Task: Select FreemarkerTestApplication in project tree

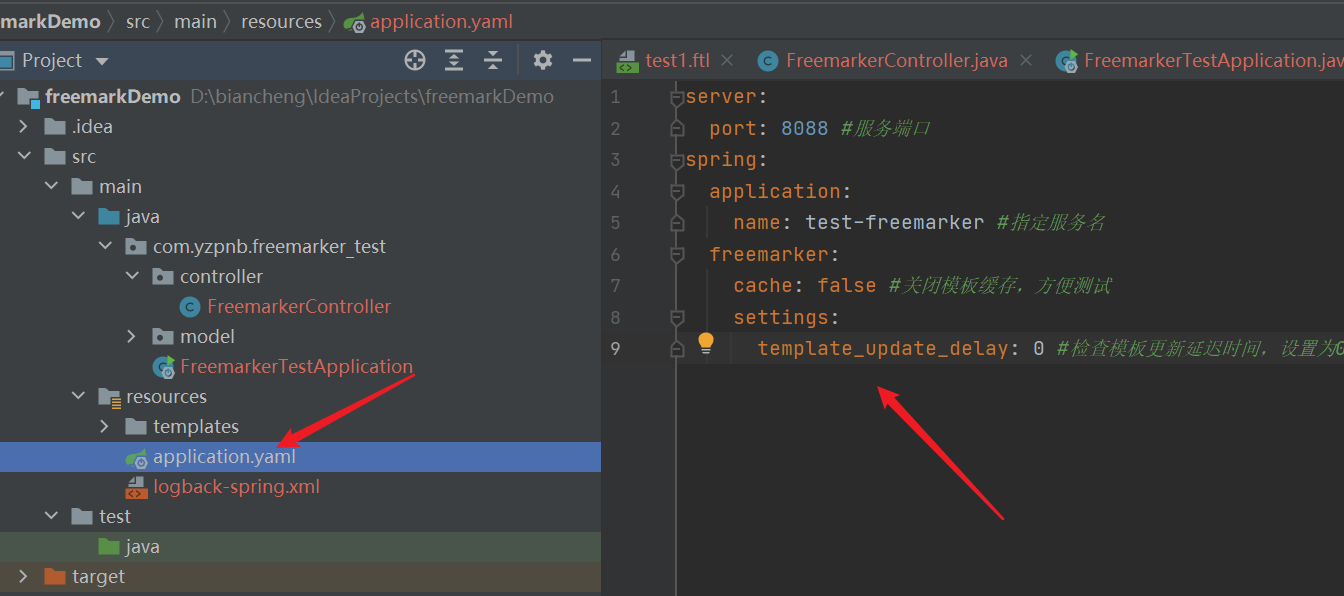Action: coord(296,367)
